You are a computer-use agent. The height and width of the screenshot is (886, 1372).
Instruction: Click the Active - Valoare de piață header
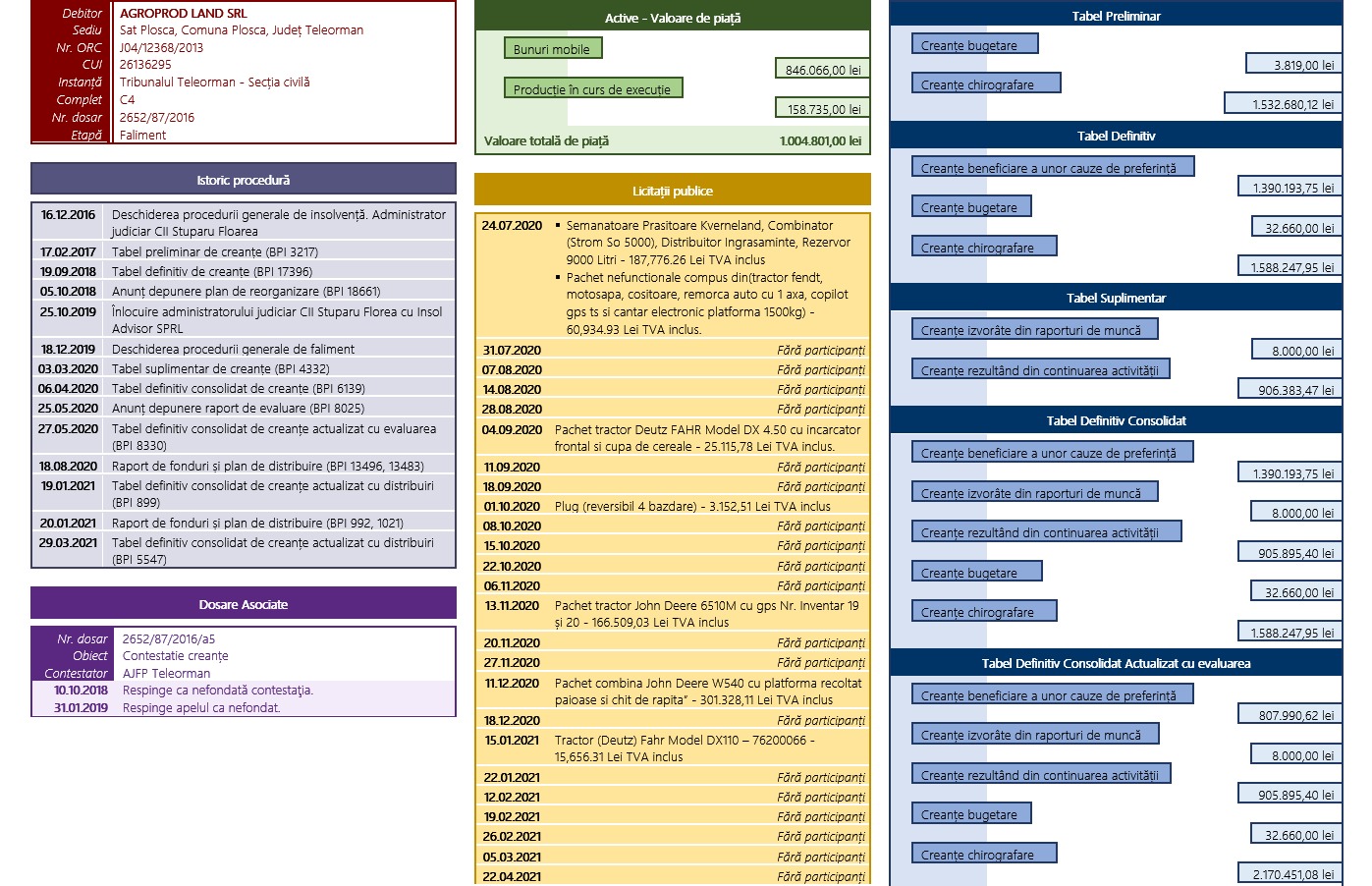(x=673, y=18)
